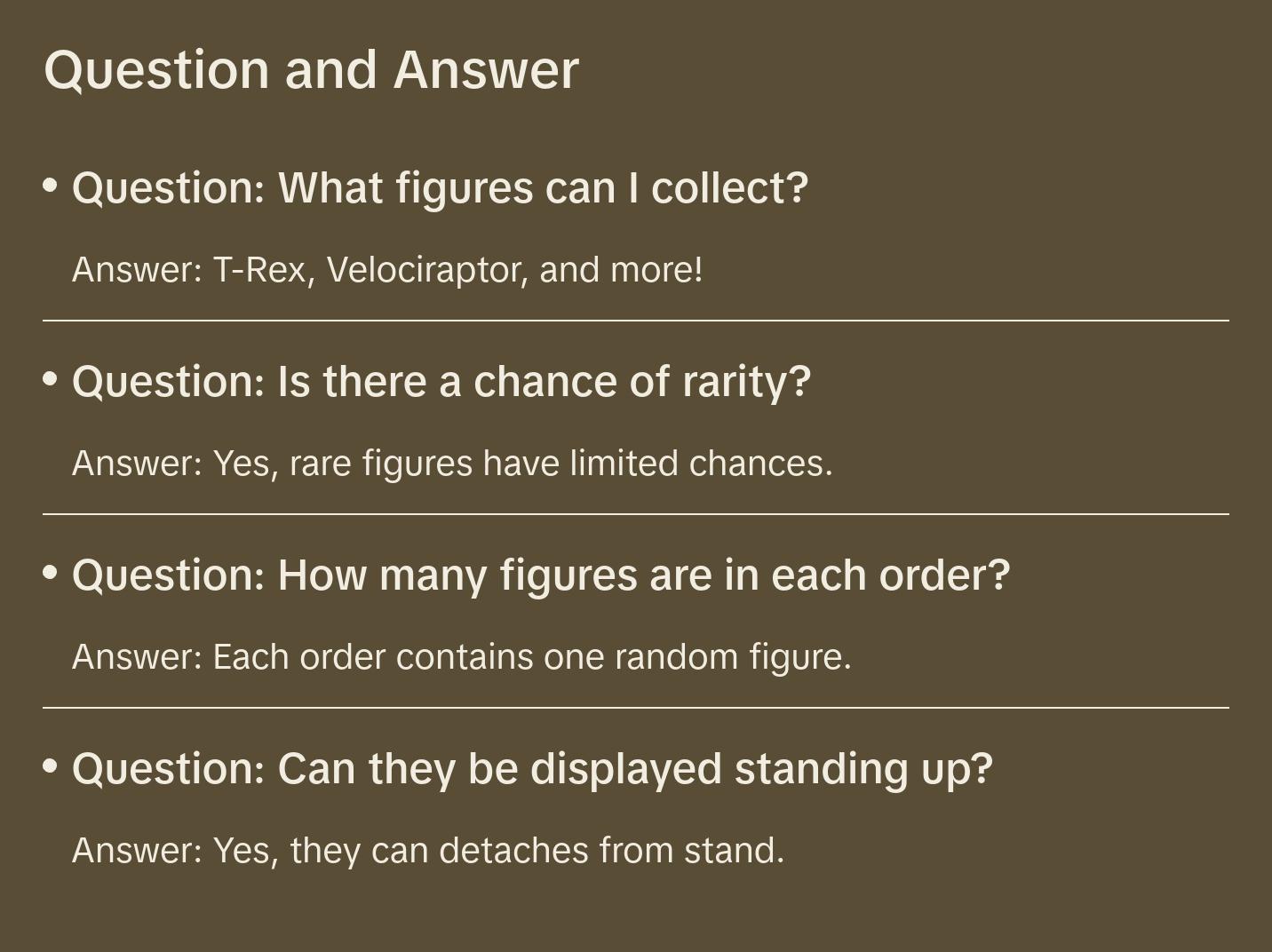Click bullet before 'Can they be displayed' question
Viewport: 1272px width, 952px height.
pos(51,766)
